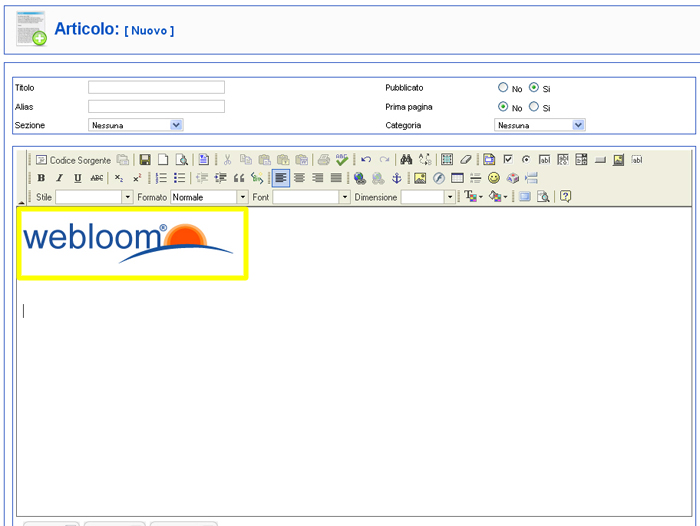
Task: Insert a bulleted list
Action: (x=179, y=178)
